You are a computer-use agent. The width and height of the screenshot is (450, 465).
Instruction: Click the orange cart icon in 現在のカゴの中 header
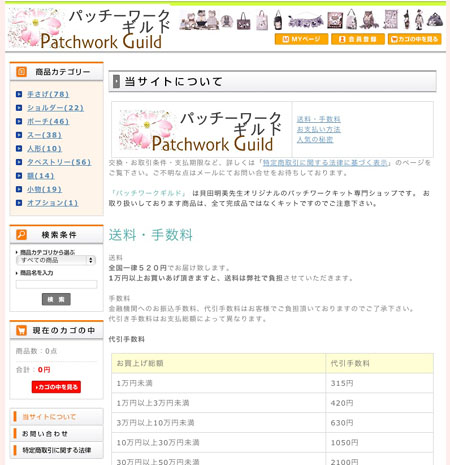point(21,330)
